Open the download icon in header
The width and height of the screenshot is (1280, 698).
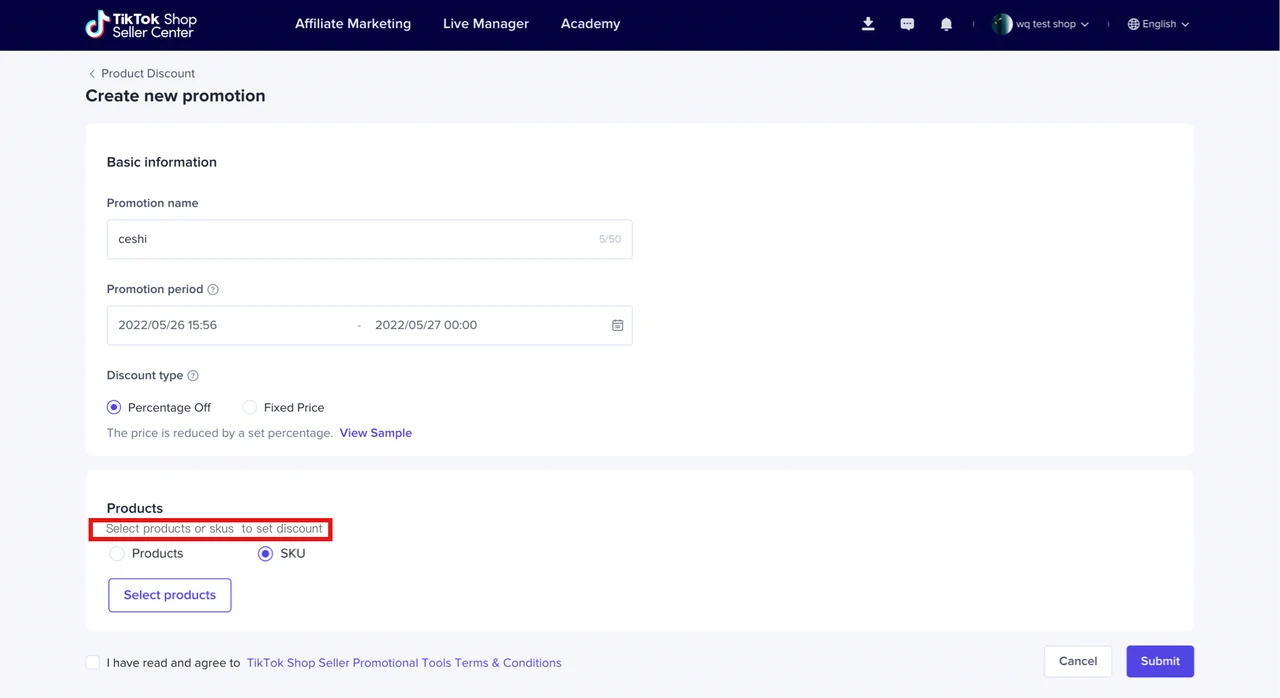pyautogui.click(x=868, y=24)
